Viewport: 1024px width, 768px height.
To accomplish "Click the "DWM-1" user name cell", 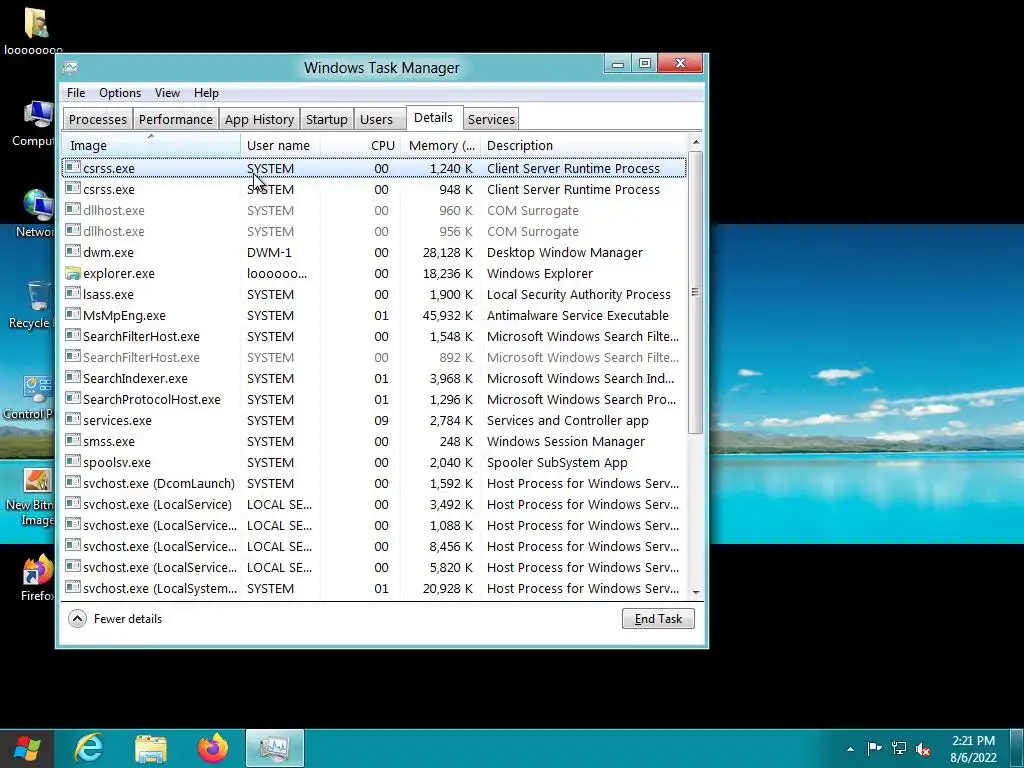I will 269,252.
